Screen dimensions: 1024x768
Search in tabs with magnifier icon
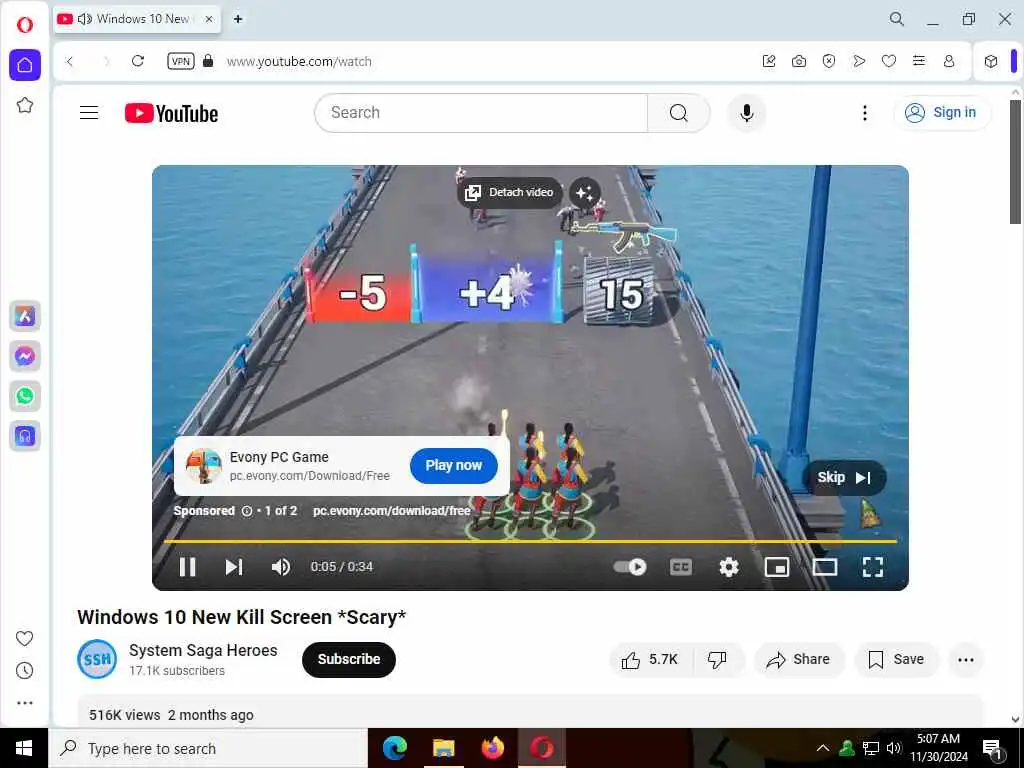pyautogui.click(x=897, y=19)
